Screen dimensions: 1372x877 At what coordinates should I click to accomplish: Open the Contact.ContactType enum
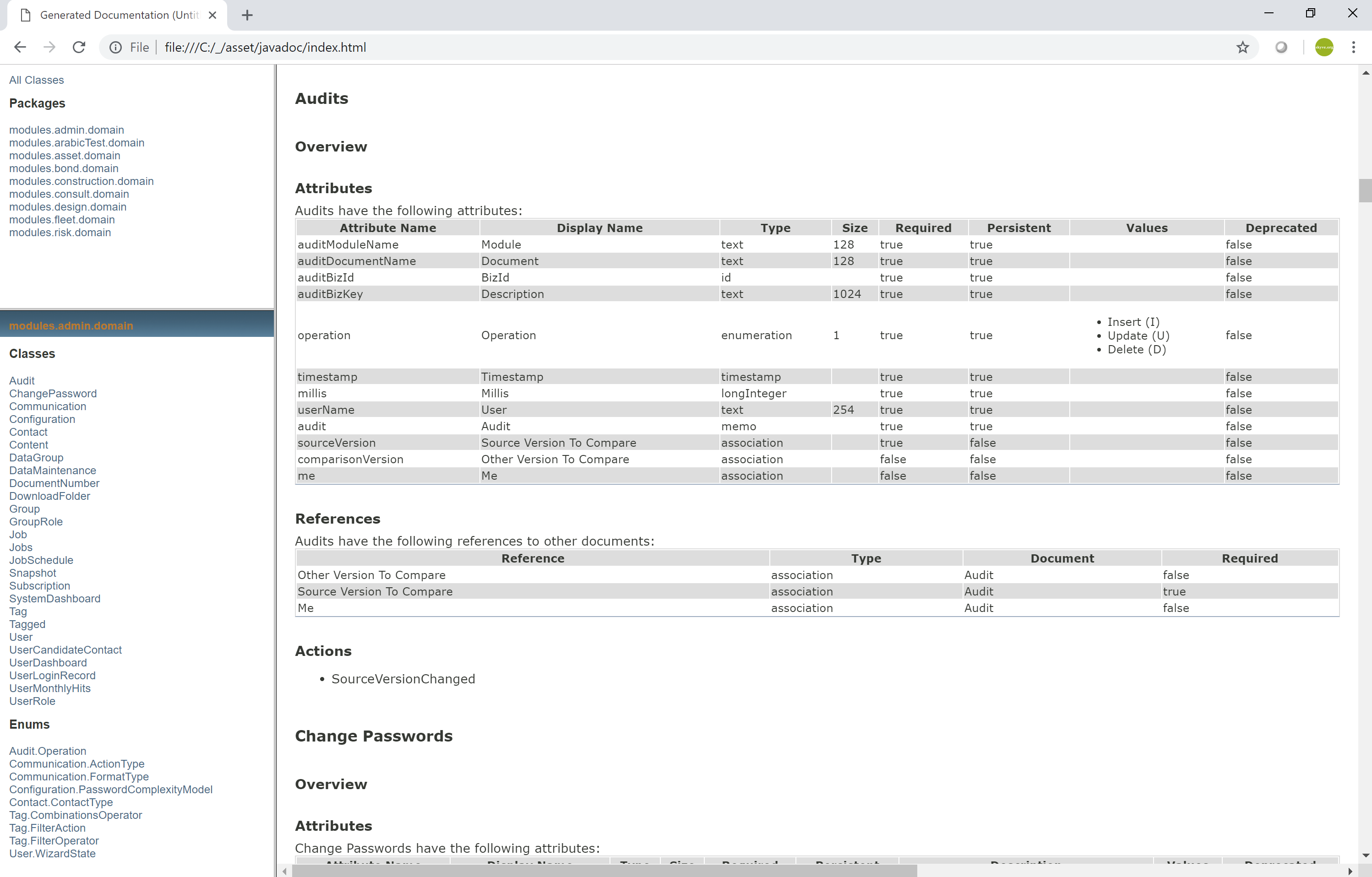tap(61, 802)
